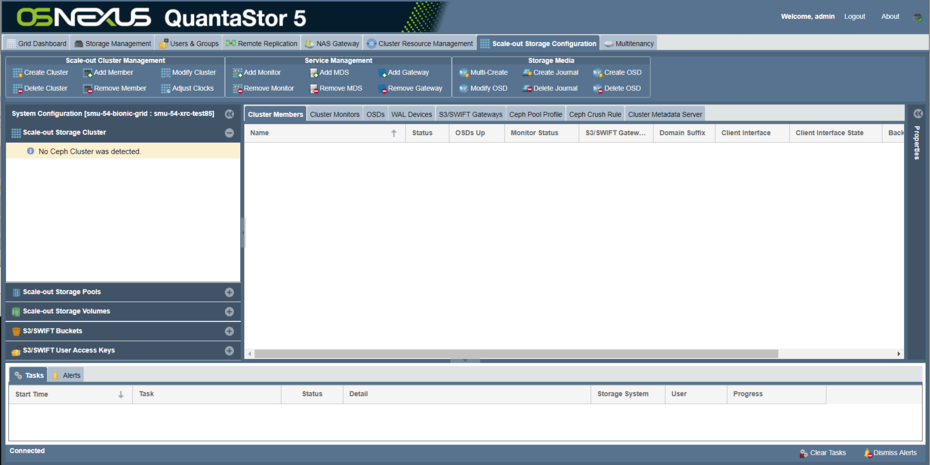Click the Remove Gateway icon
The width and height of the screenshot is (930, 465).
(x=383, y=89)
